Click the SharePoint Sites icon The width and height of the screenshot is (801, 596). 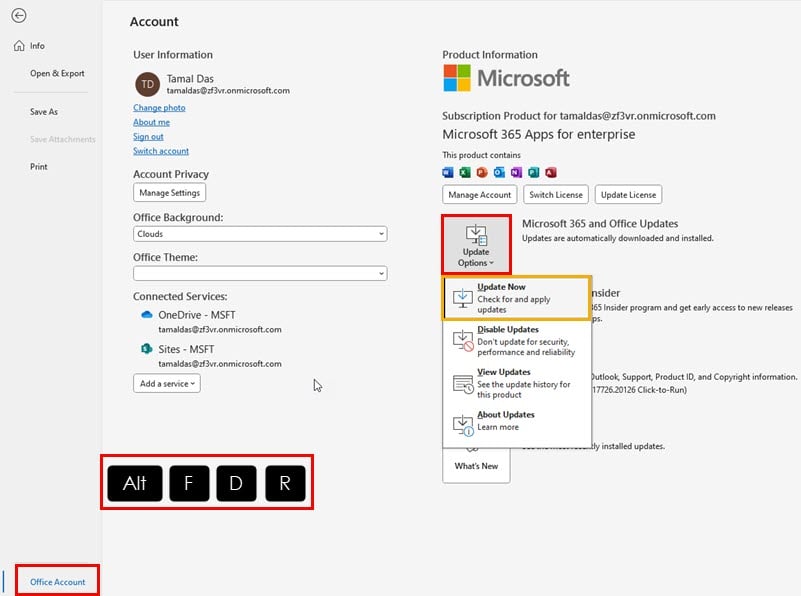tap(147, 349)
